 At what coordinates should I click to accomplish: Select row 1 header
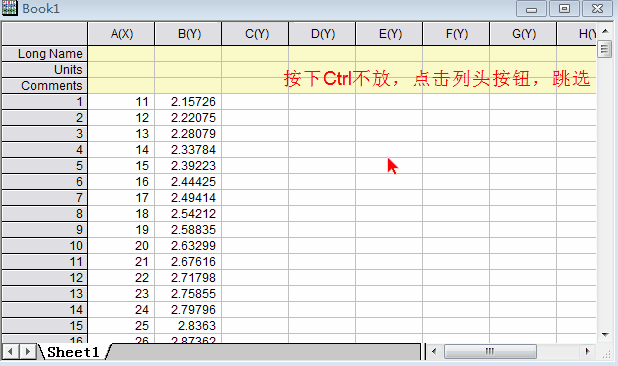click(x=45, y=102)
